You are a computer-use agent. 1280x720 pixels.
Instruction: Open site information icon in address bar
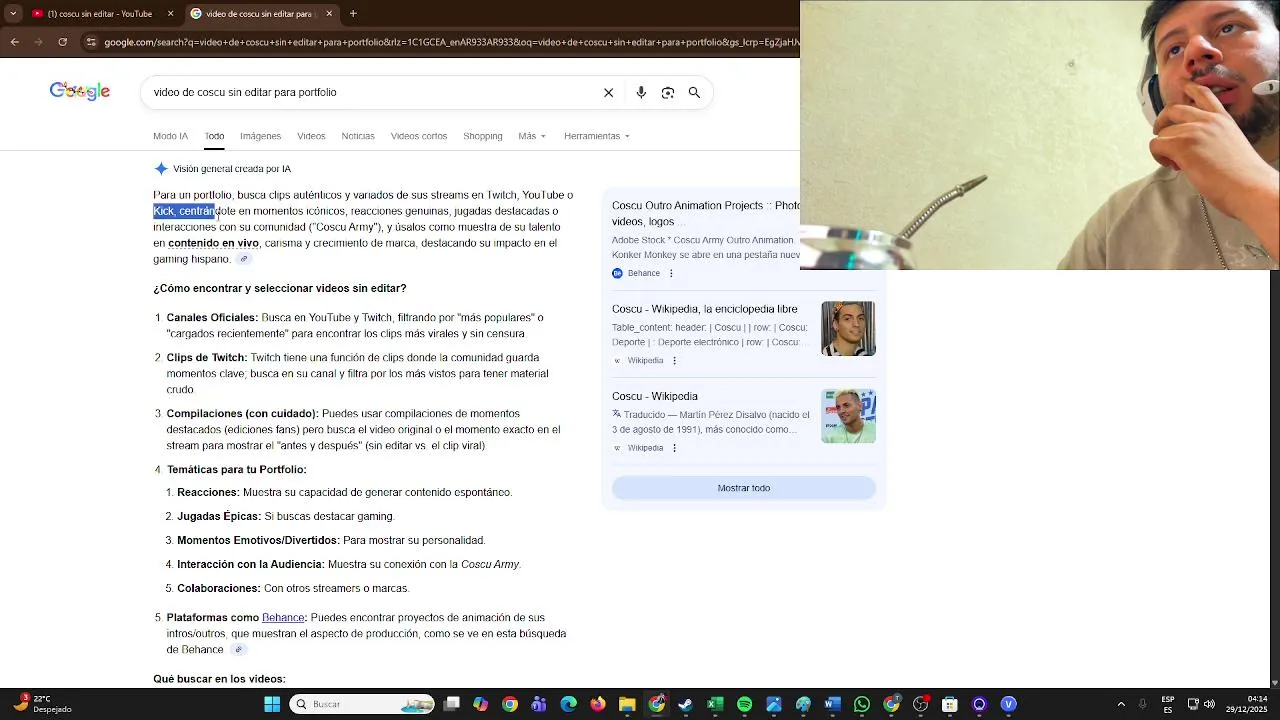click(x=91, y=42)
